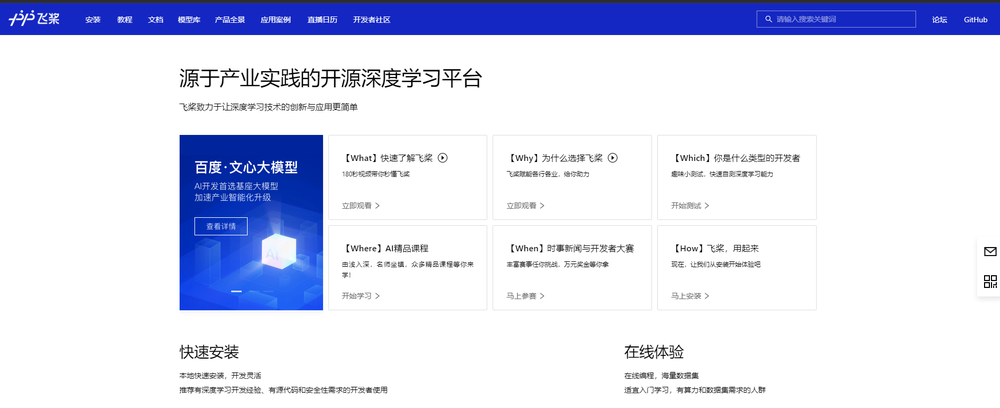
Task: Click the 快速安装 section heading
Action: 209,352
